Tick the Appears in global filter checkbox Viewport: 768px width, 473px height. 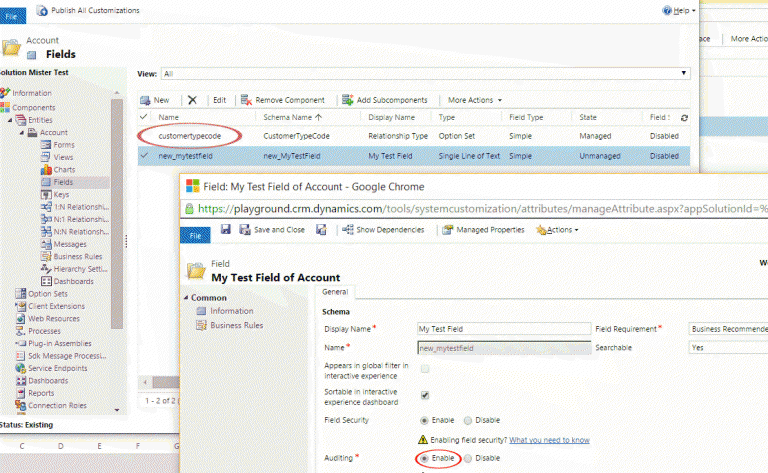point(425,369)
